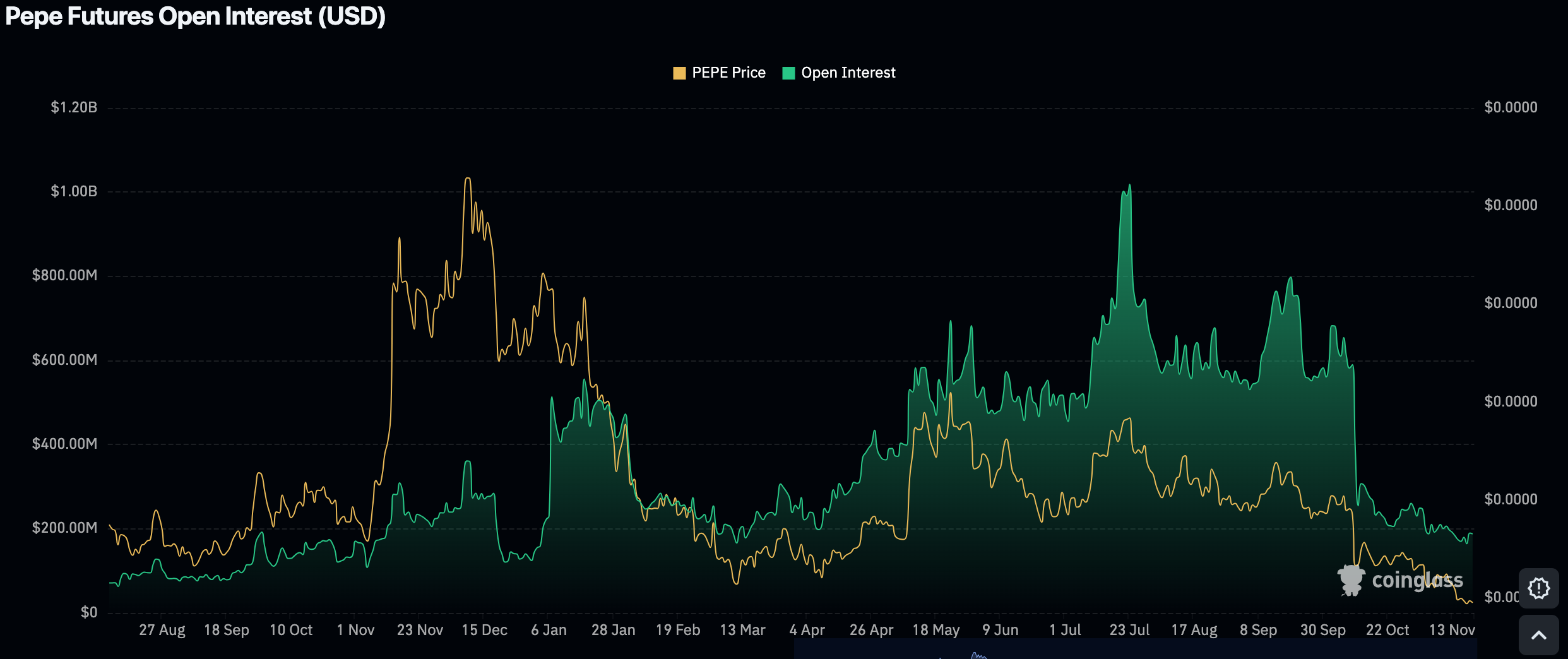Click the yellow PEPE Price legend square
1568x659 pixels.
[x=679, y=73]
